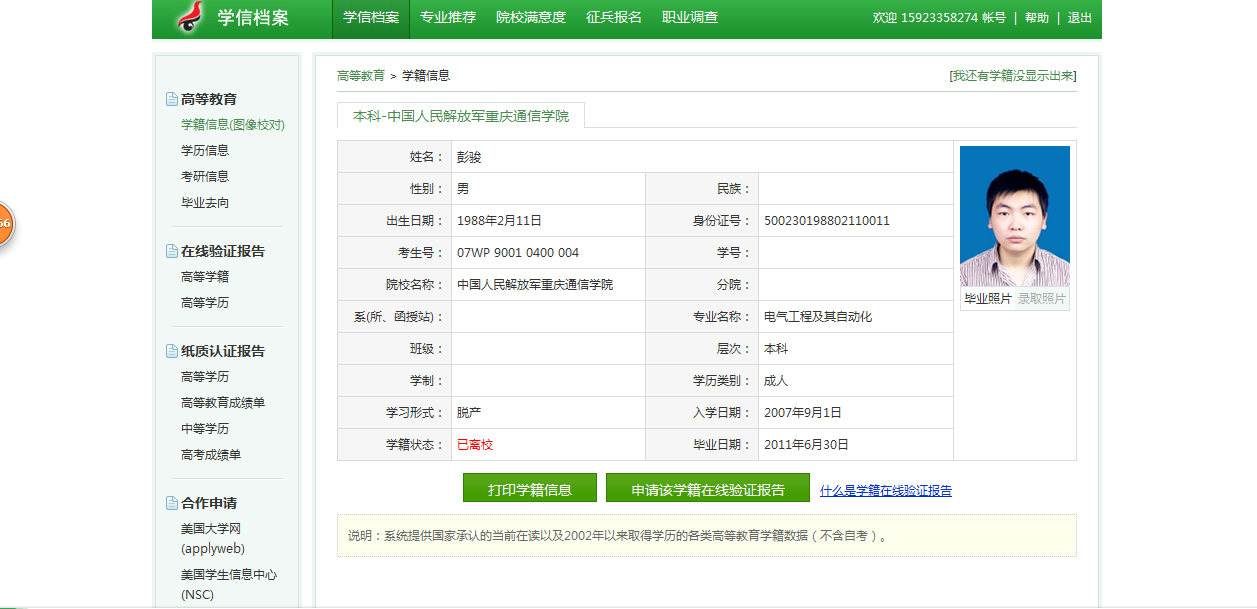Screen dimensions: 1257x609
Task: Go to 征兵报名 in top navigation
Action: [x=614, y=18]
